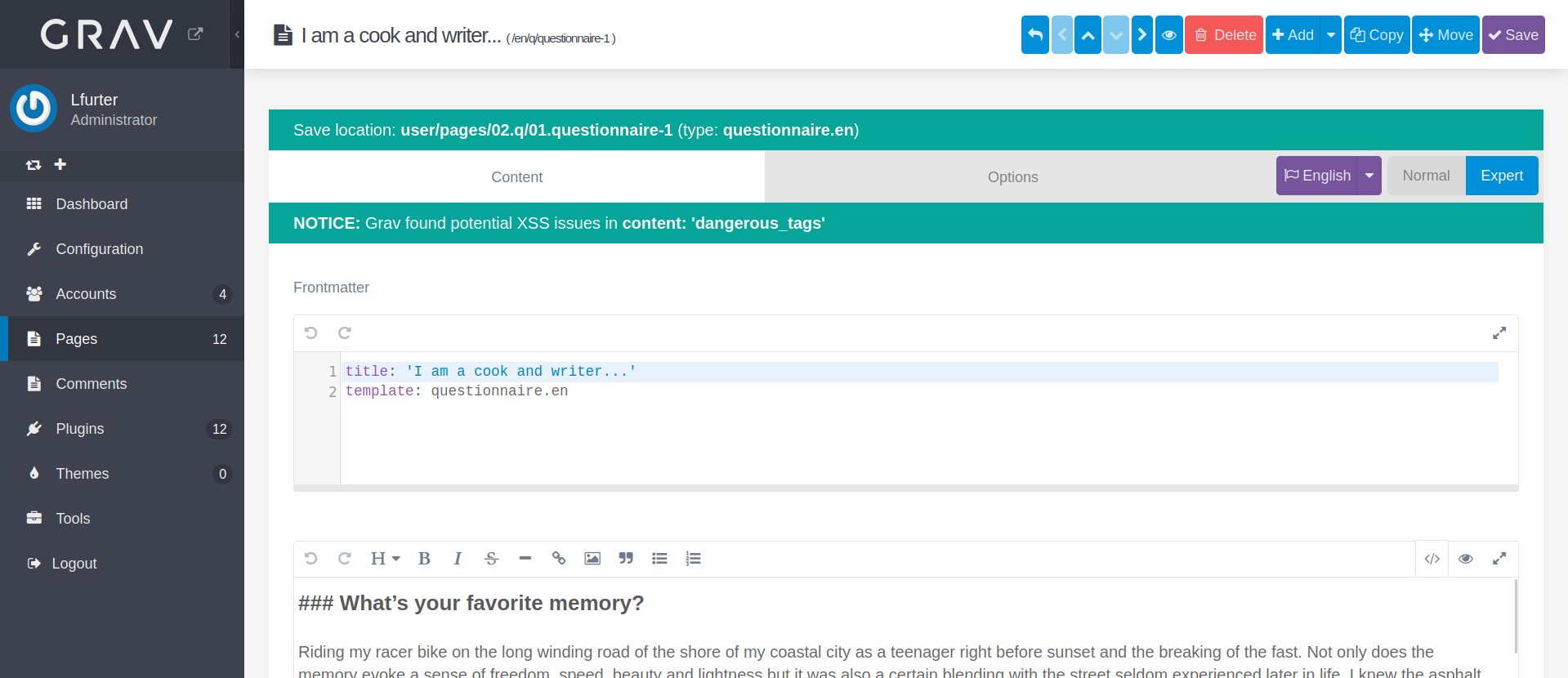This screenshot has width=1568, height=678.
Task: Open Dashboard in the sidebar
Action: (122, 204)
